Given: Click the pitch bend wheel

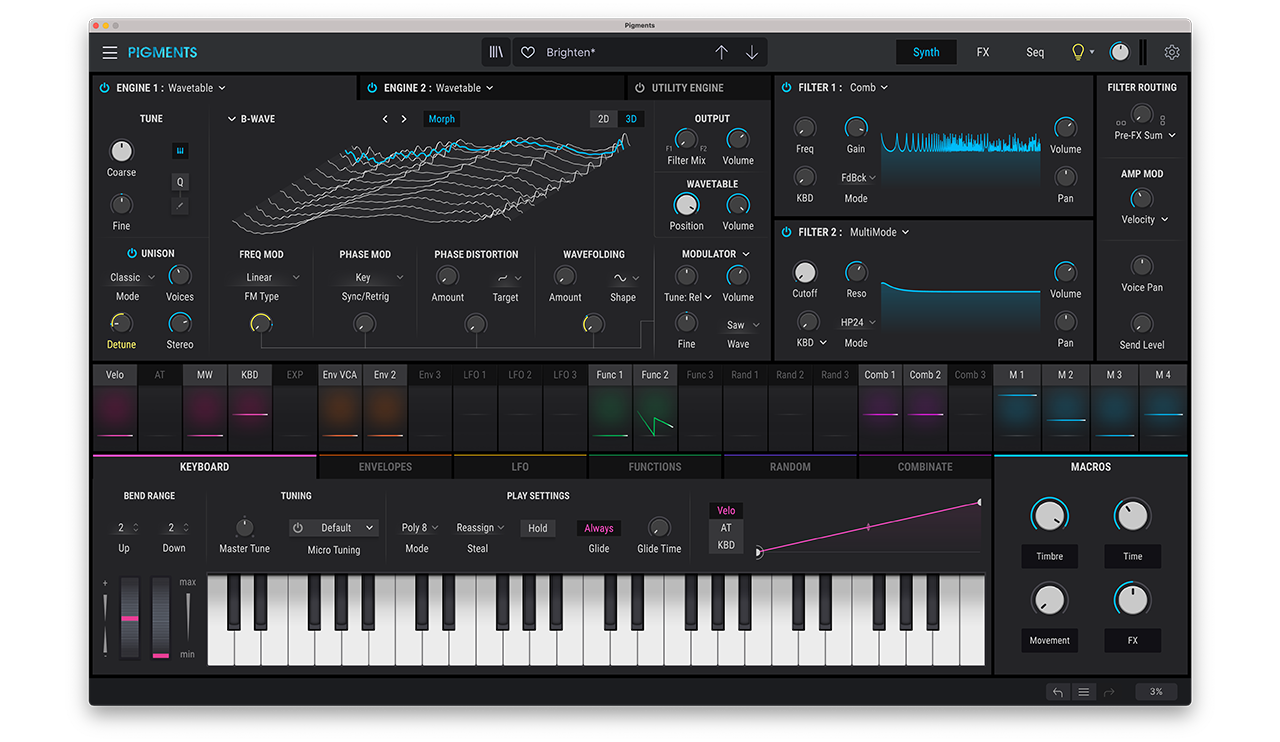Looking at the screenshot, I should point(130,617).
